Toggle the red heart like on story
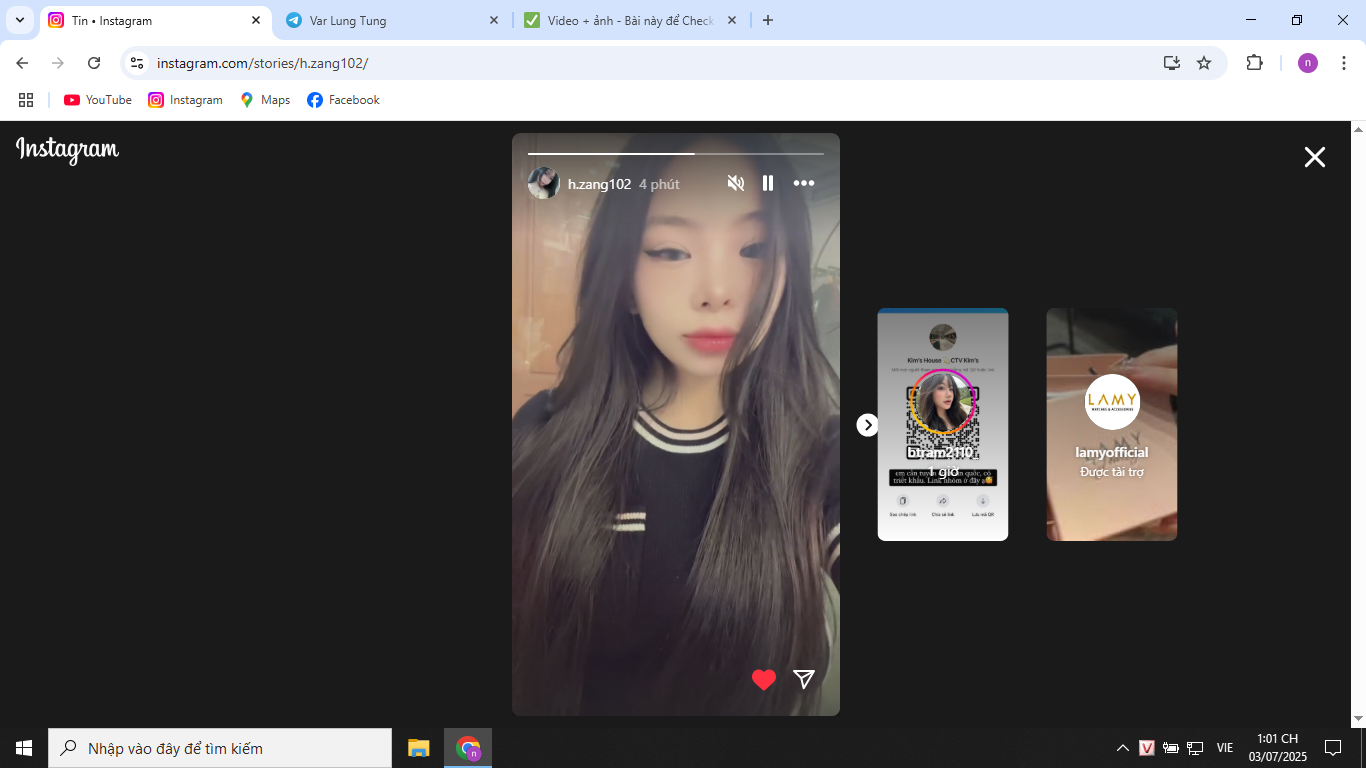Image resolution: width=1366 pixels, height=768 pixels. (x=764, y=680)
